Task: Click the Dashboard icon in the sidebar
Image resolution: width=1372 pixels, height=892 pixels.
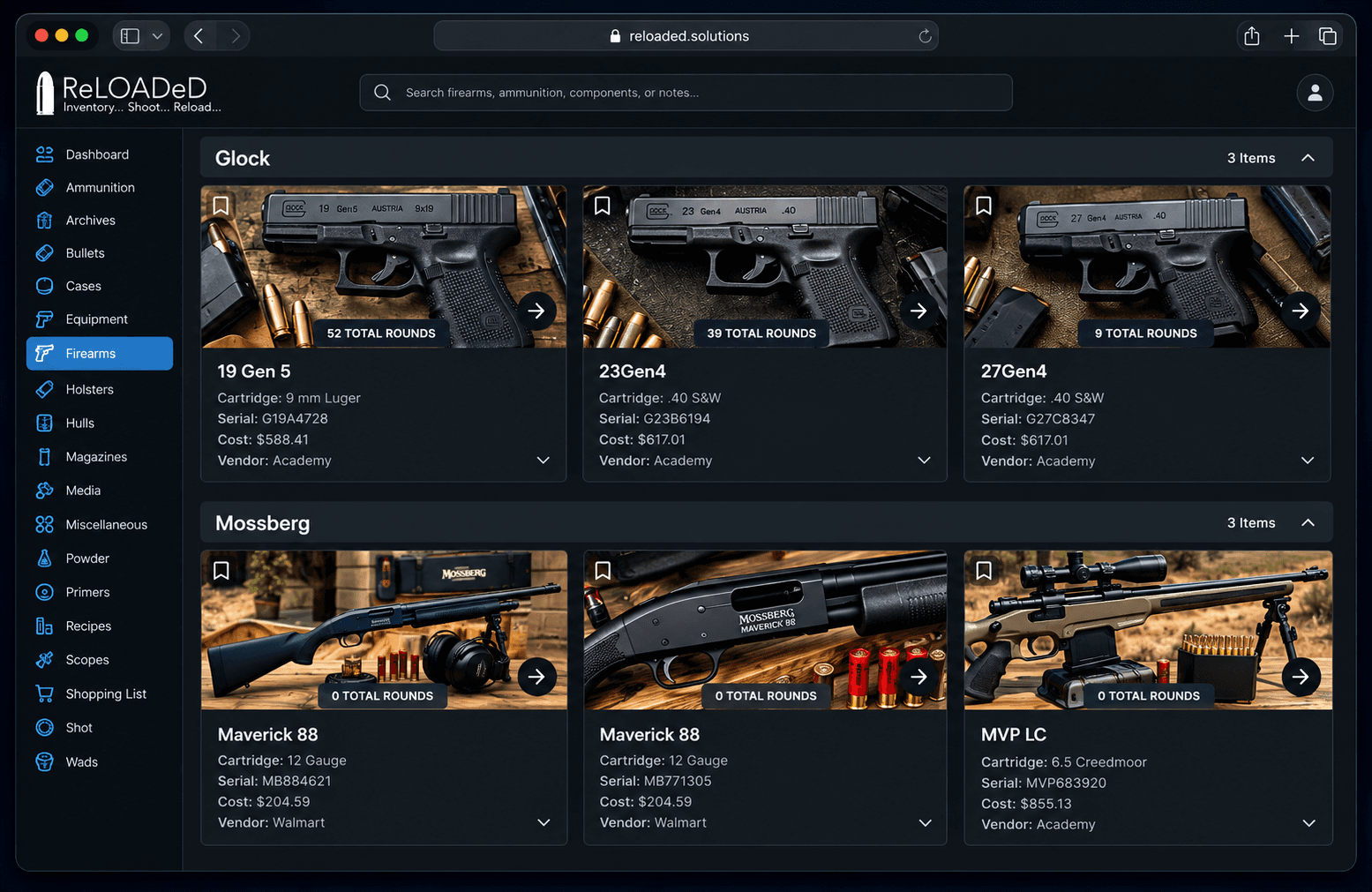Action: tap(44, 154)
